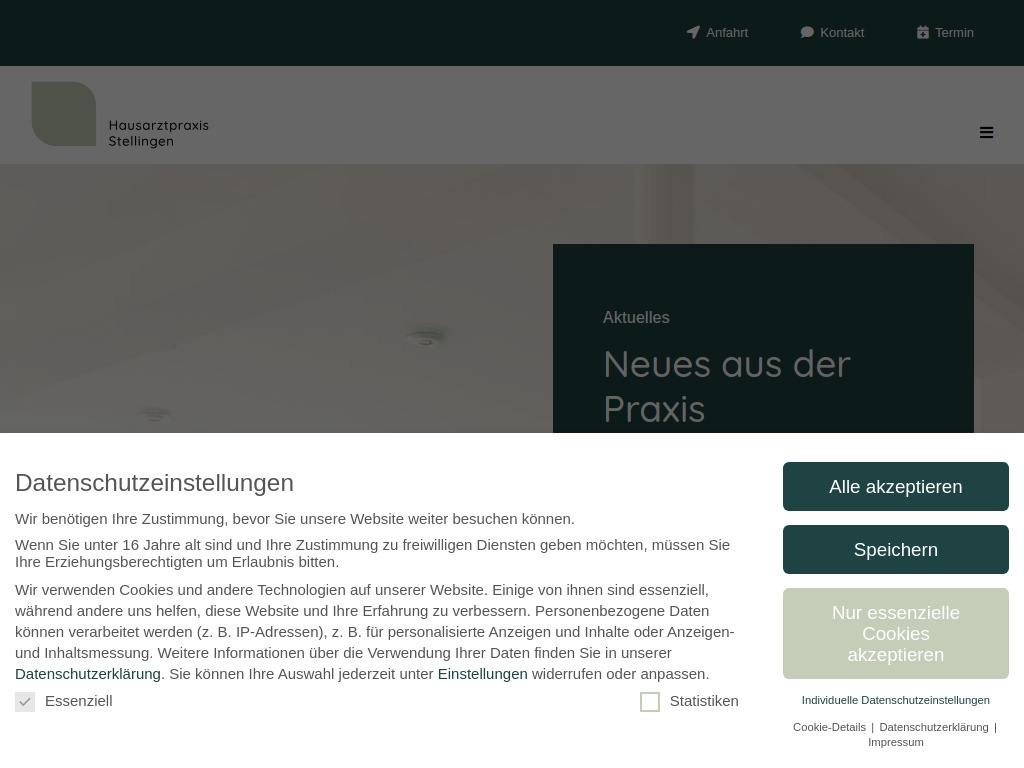Choose Nur essenzielle Cookies akzeptieren
The height and width of the screenshot is (768, 1024).
(896, 633)
